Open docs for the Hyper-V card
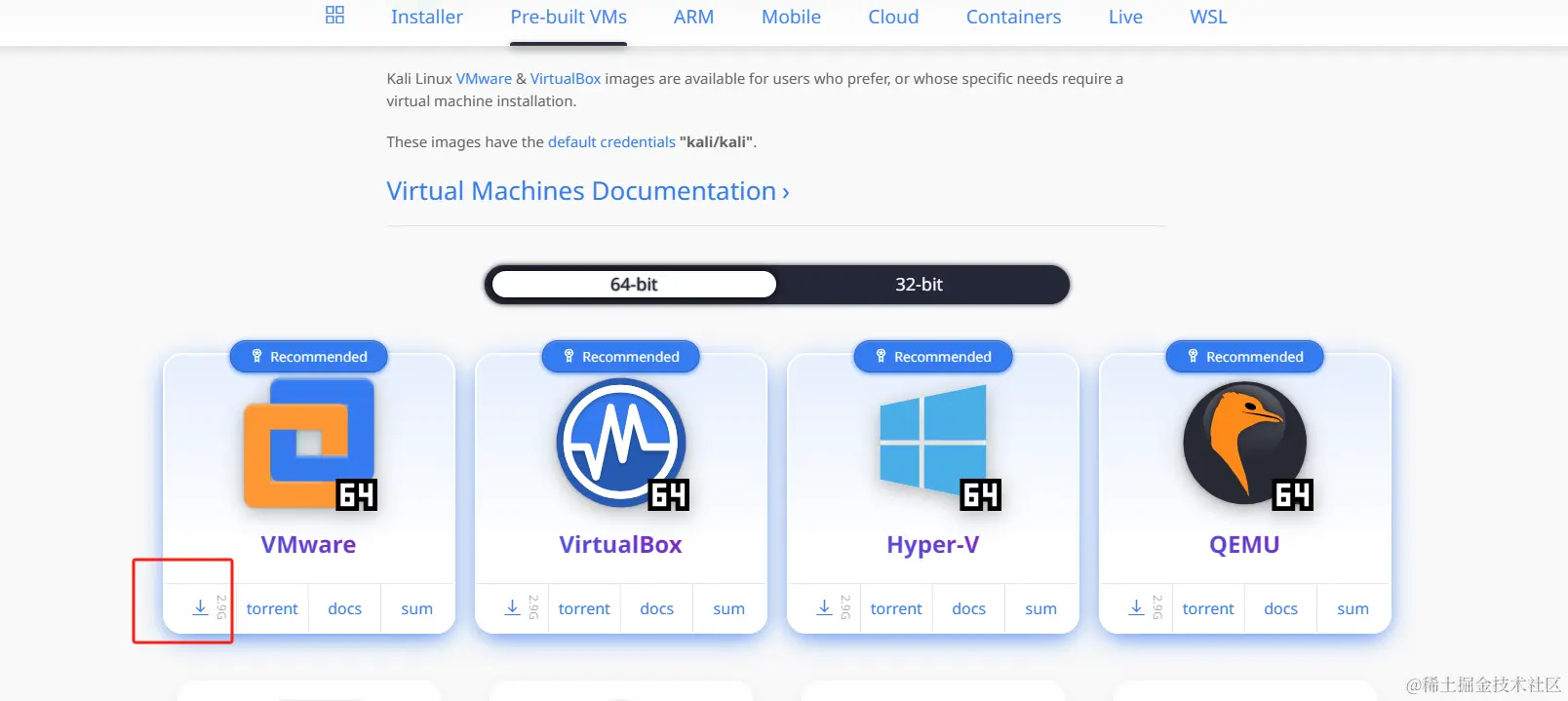Screen dimensions: 1568x701 [x=968, y=608]
